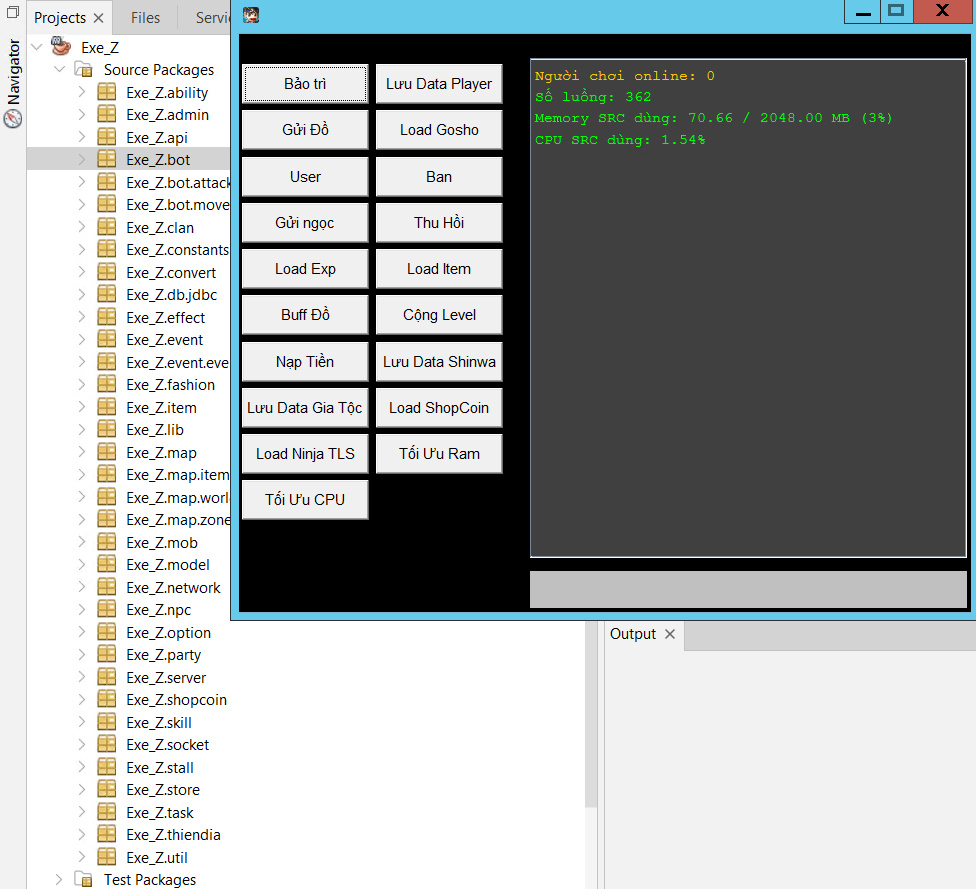Click the gray status bar below the log panel
Image resolution: width=976 pixels, height=889 pixels.
click(748, 589)
